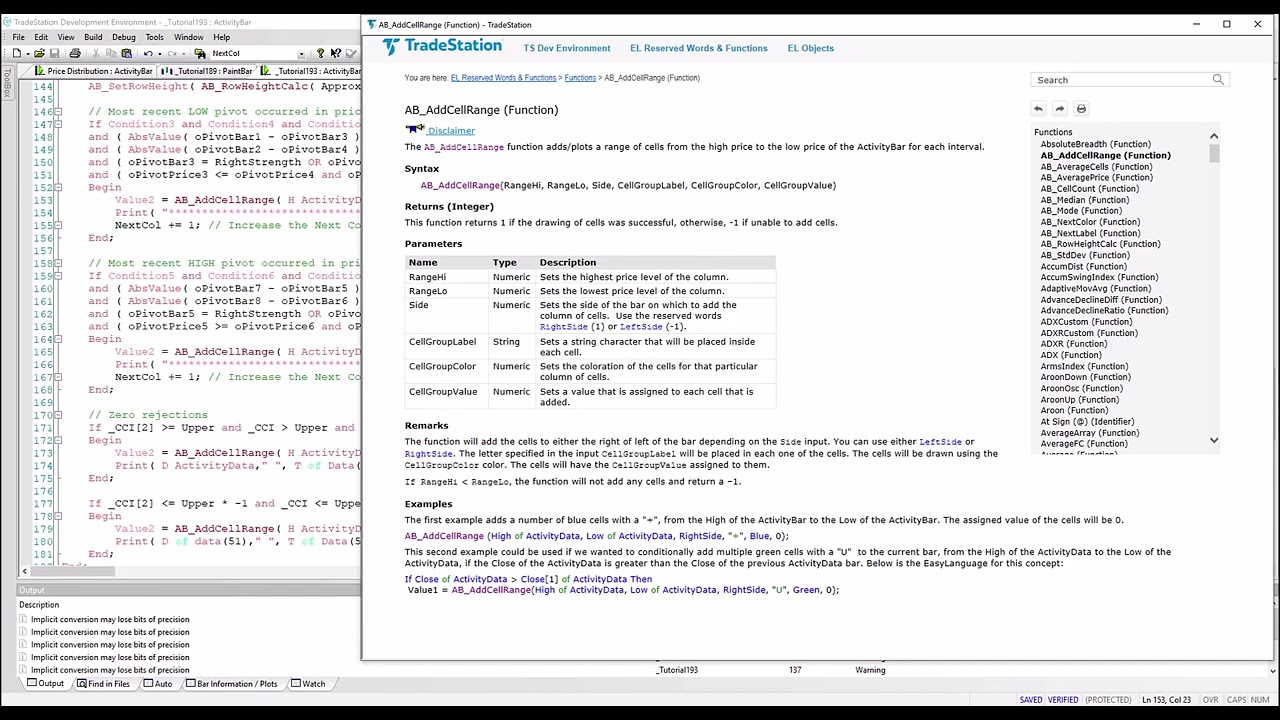
Task: Click the TradeStation logo in help window
Action: pyautogui.click(x=442, y=47)
